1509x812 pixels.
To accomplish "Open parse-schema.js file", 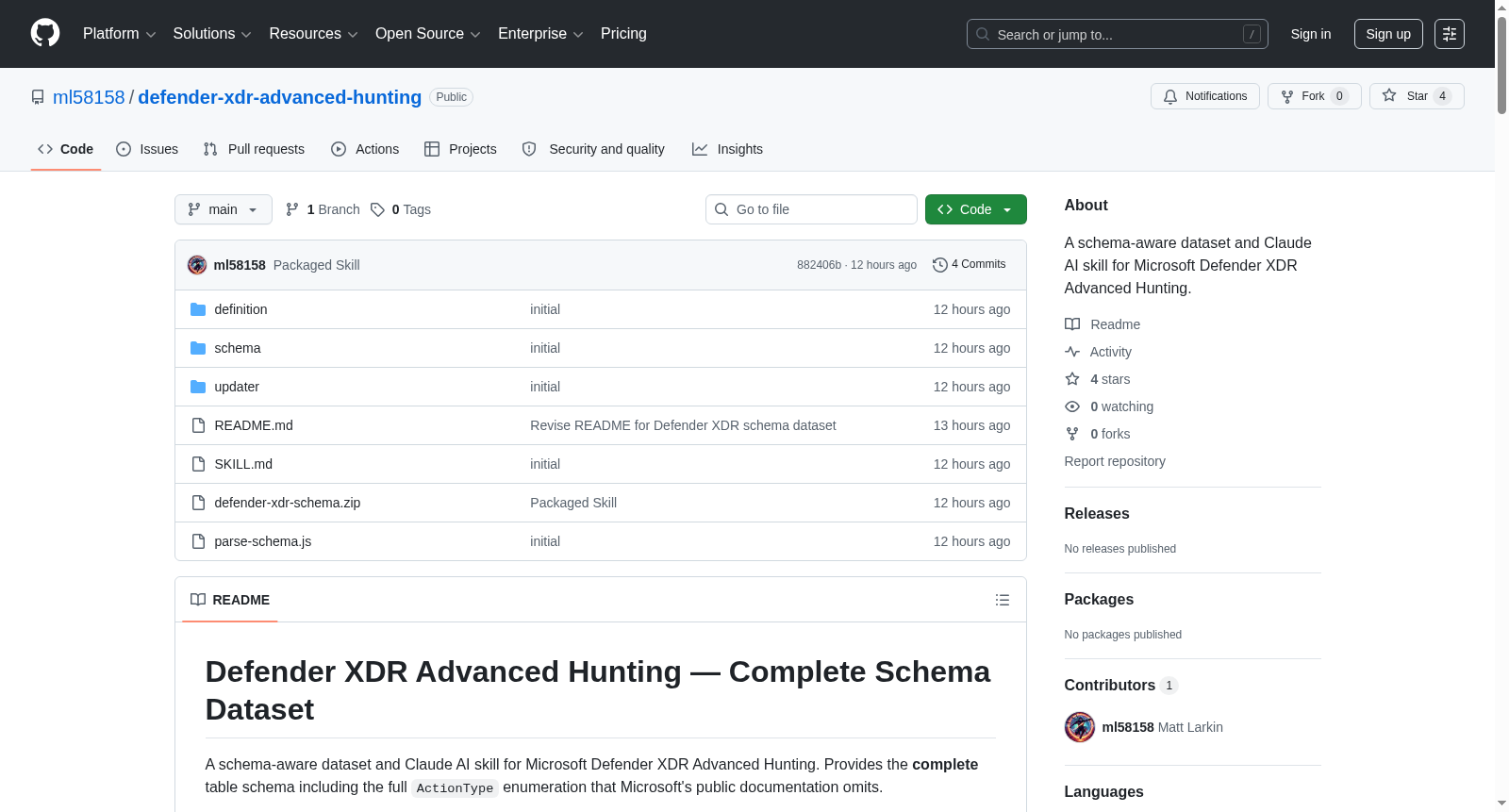I will pyautogui.click(x=263, y=541).
